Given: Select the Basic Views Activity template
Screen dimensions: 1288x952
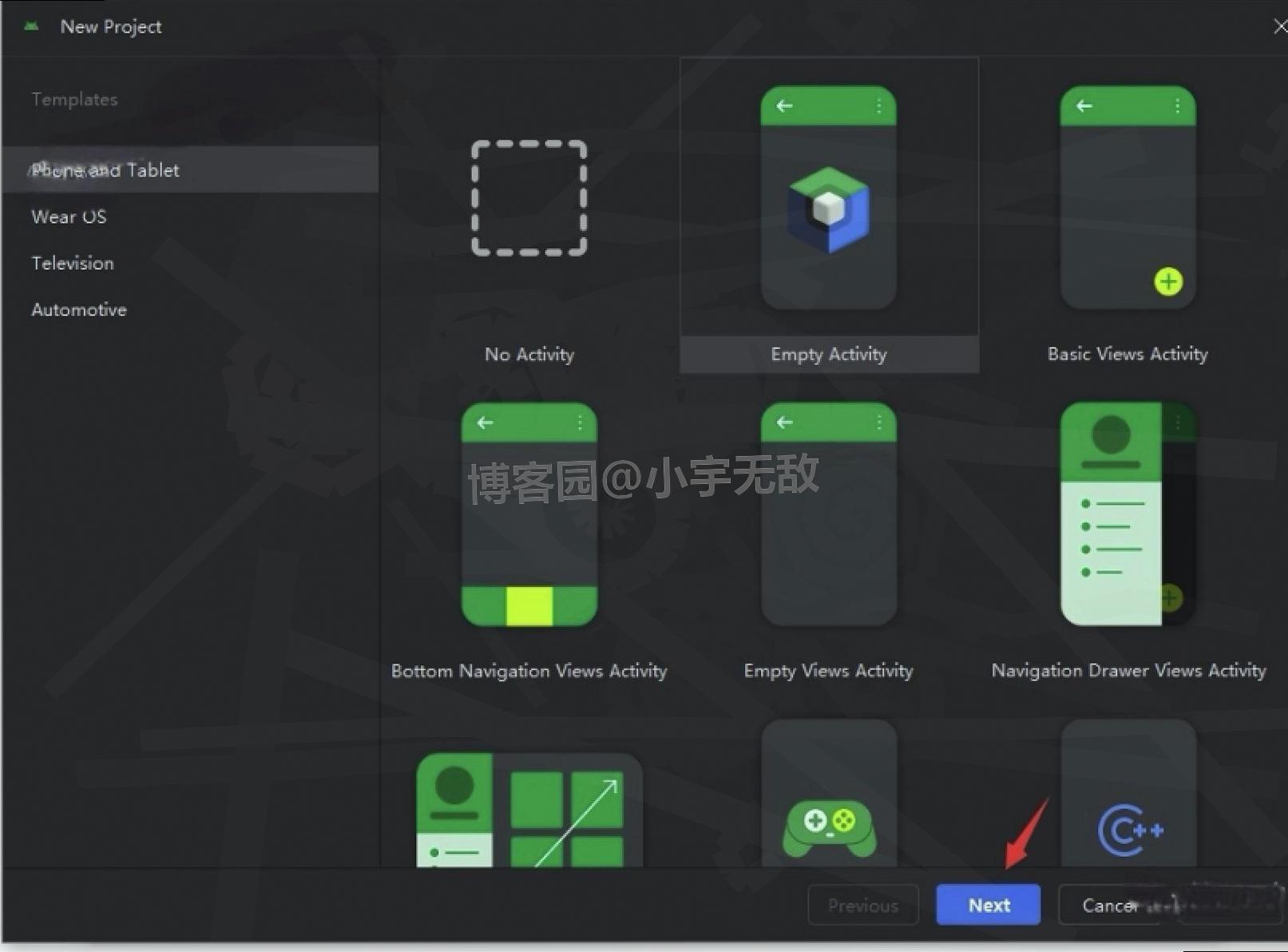Looking at the screenshot, I should (1127, 200).
